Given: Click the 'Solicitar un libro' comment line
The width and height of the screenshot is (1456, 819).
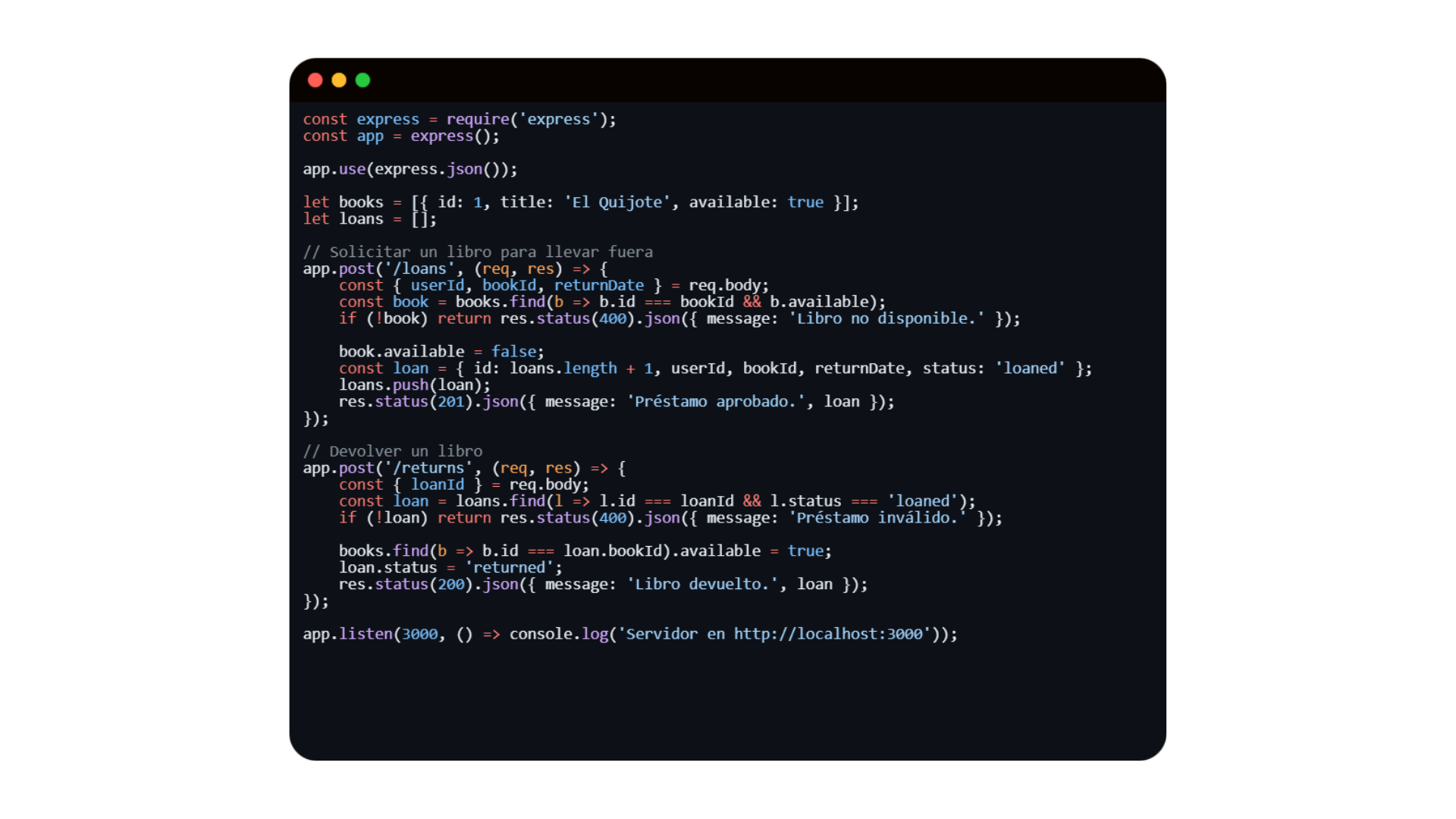Looking at the screenshot, I should pos(478,252).
